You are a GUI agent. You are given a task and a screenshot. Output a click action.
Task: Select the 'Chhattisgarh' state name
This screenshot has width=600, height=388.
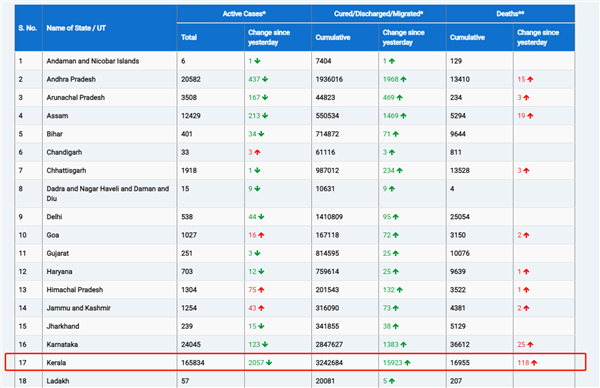[66, 171]
